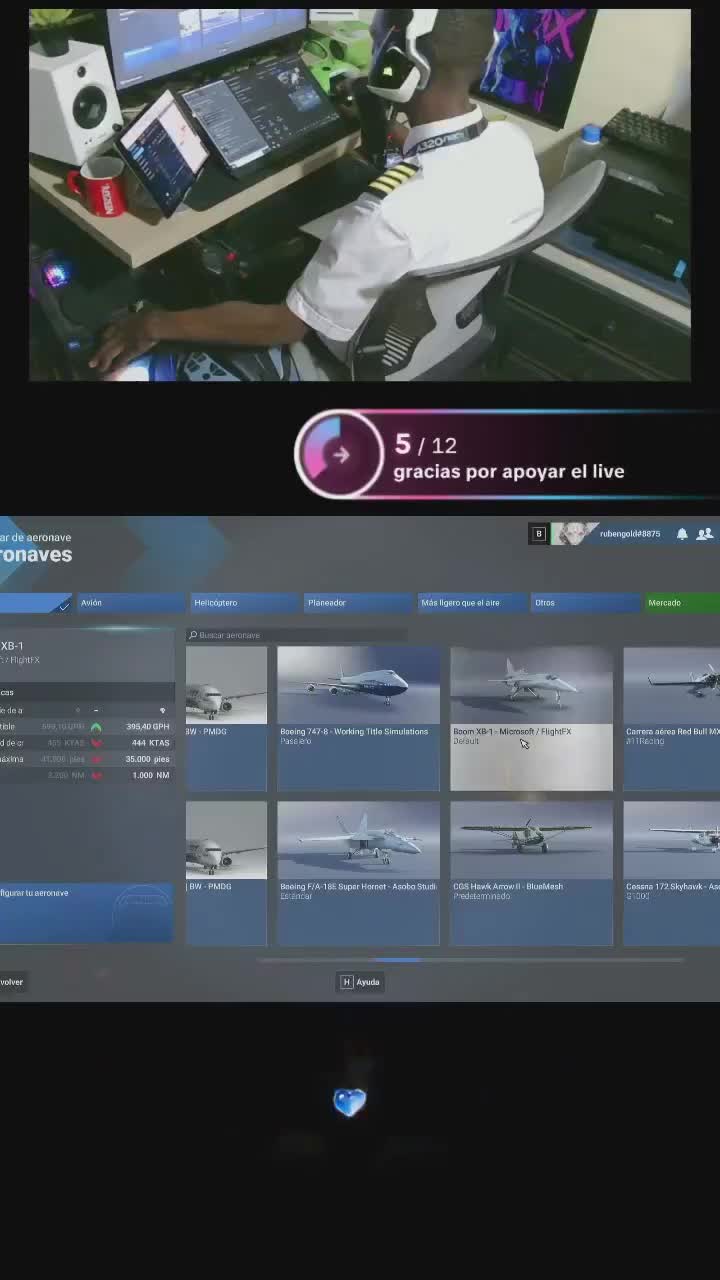Select the Avión filter tab

(x=131, y=603)
